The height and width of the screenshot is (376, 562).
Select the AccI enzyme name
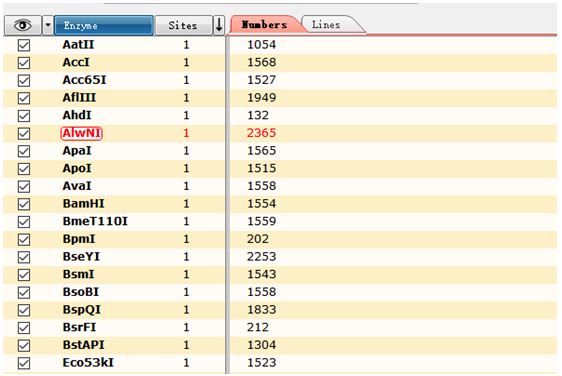(x=76, y=62)
